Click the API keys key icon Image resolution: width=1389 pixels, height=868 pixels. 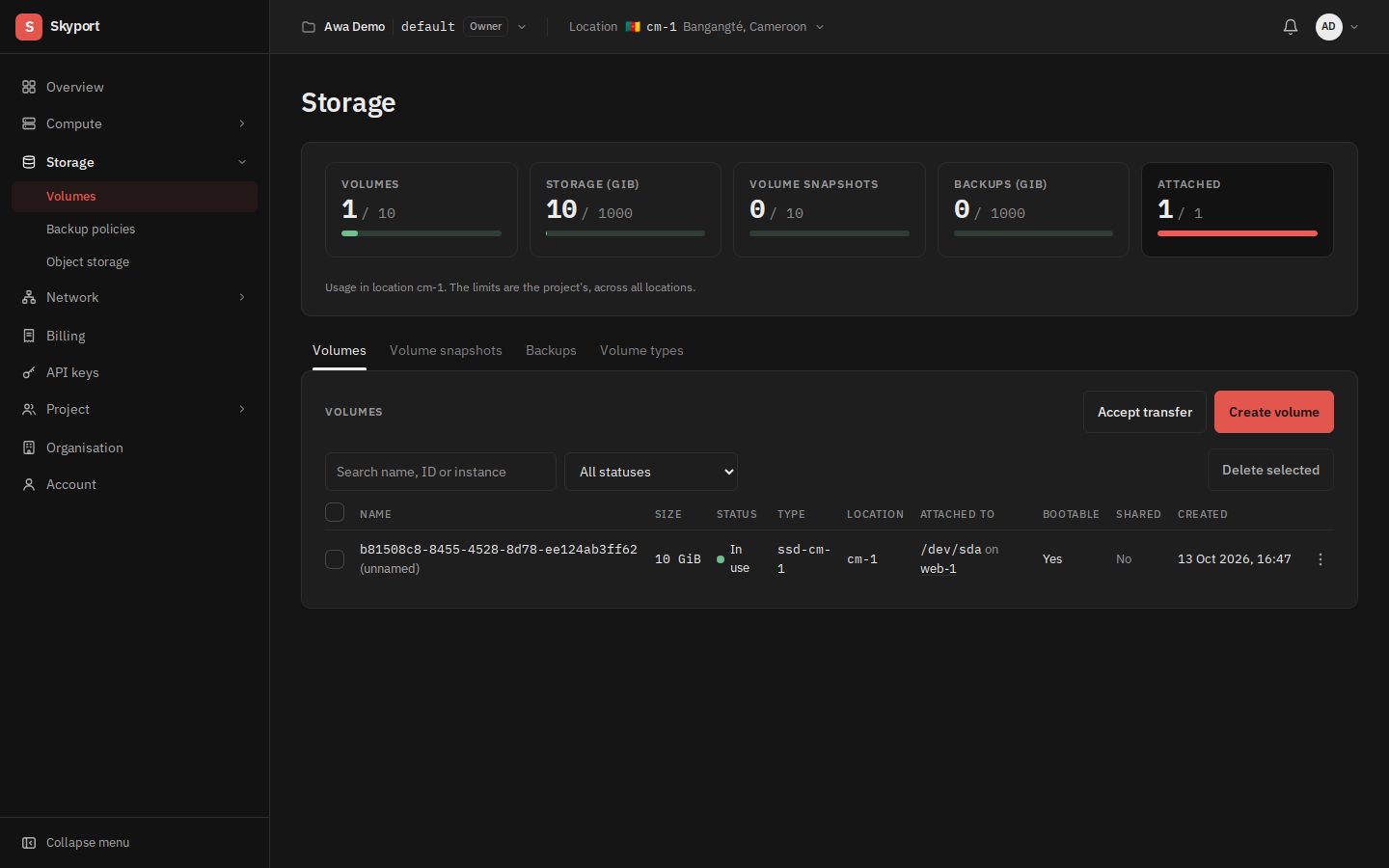coord(29,372)
